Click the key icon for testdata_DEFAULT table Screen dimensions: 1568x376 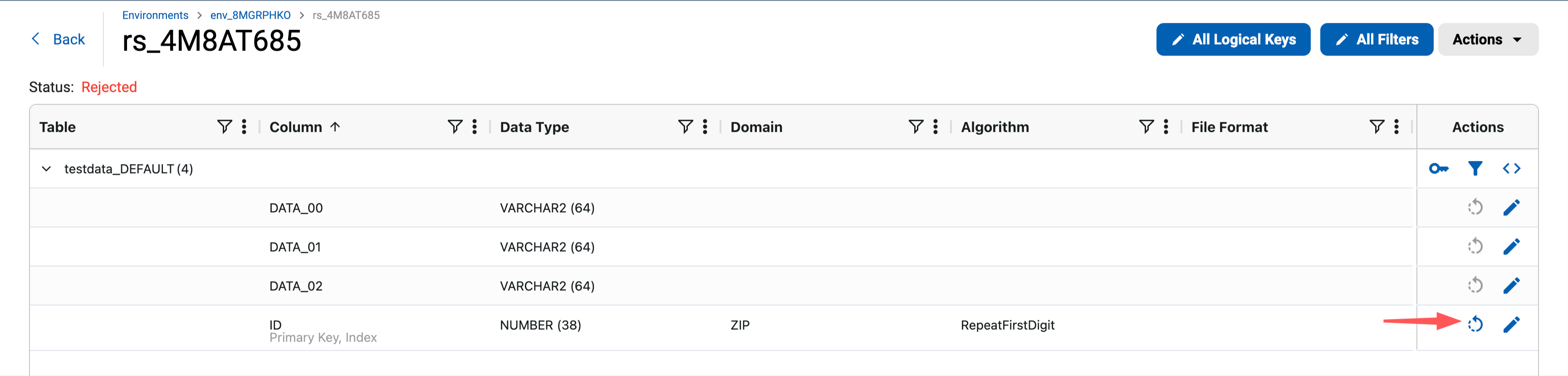click(x=1438, y=169)
